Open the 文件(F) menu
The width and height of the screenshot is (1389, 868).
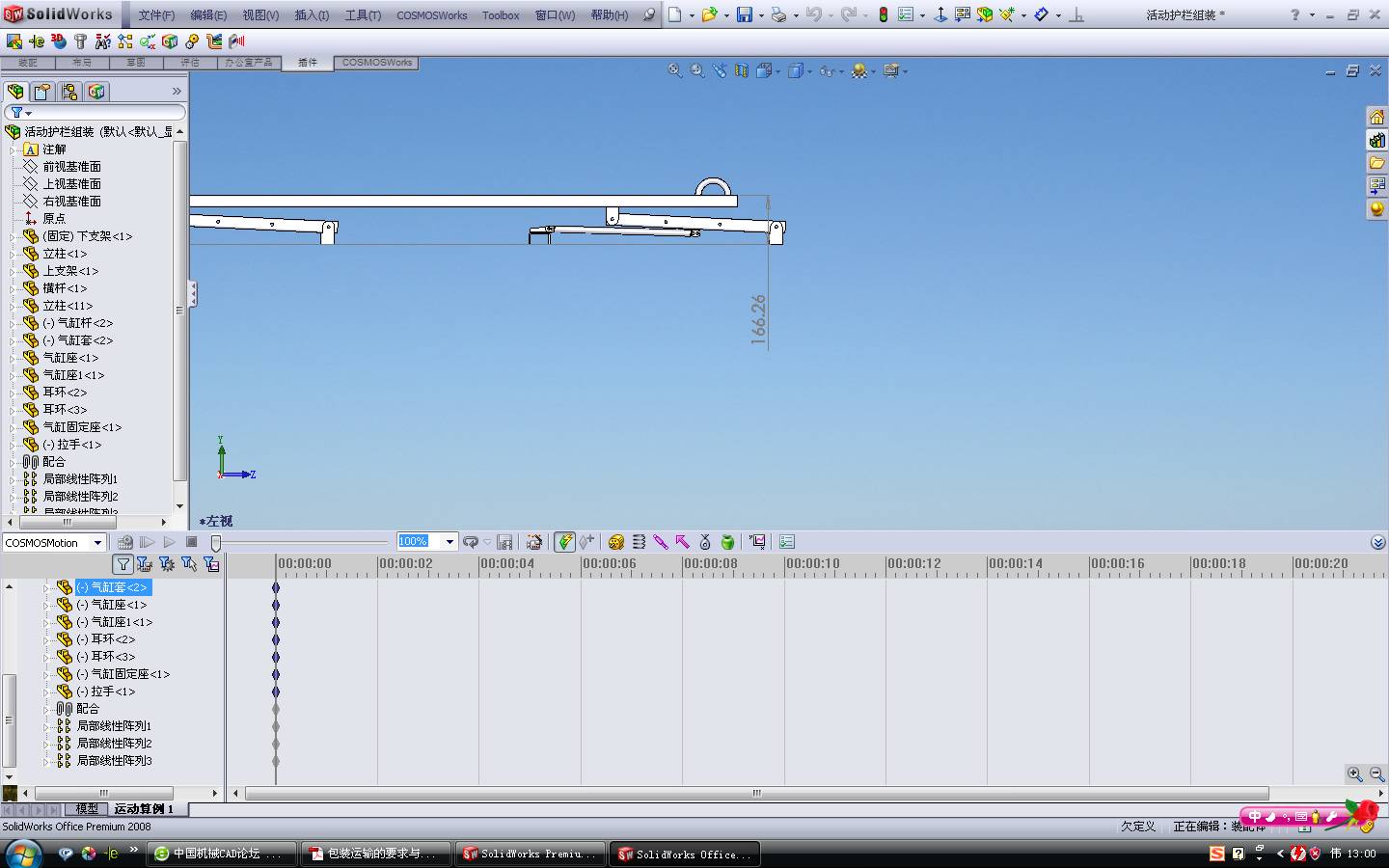(156, 15)
